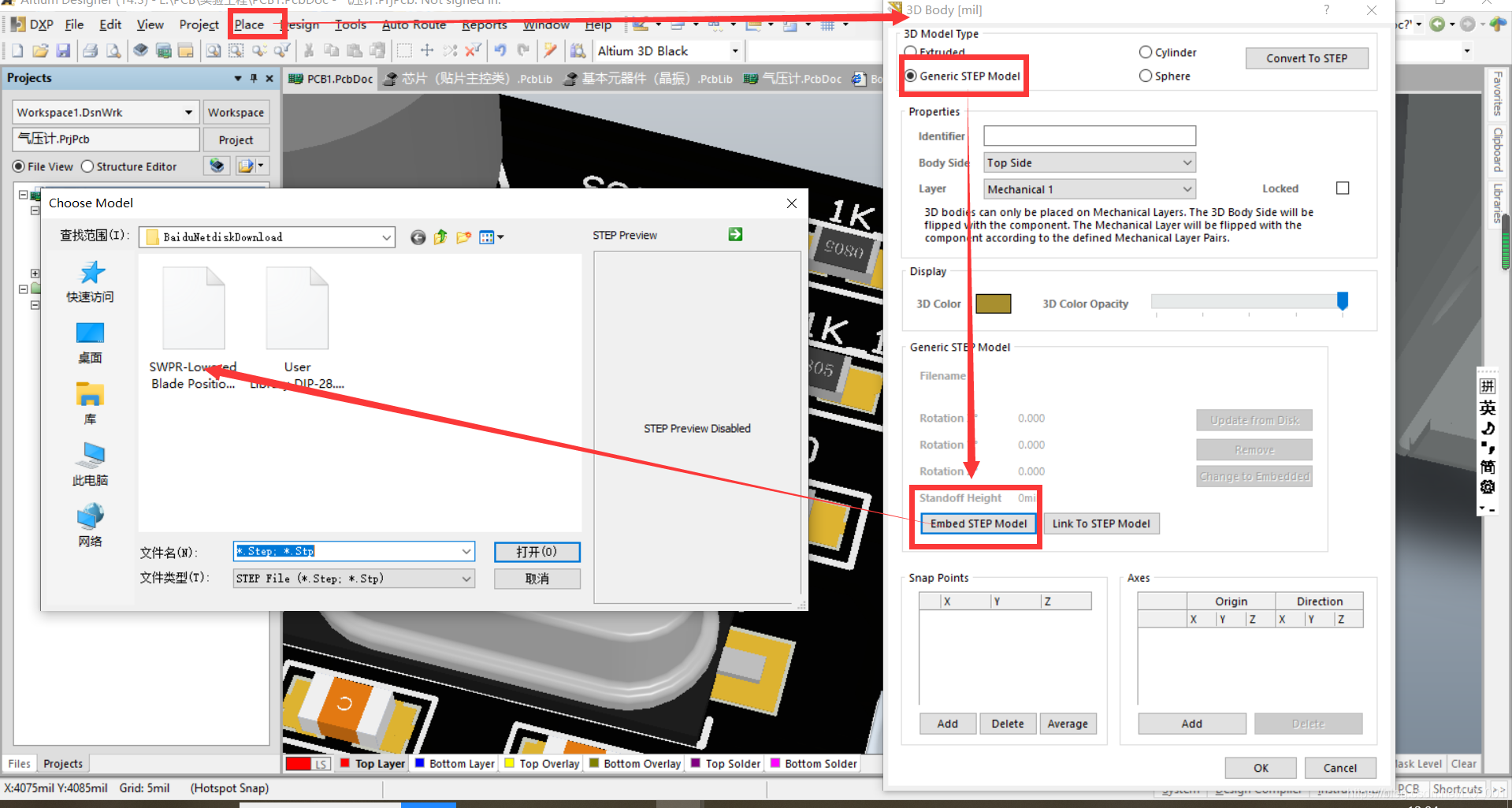Select Structure Editor radio button
The width and height of the screenshot is (1512, 808).
[x=87, y=166]
